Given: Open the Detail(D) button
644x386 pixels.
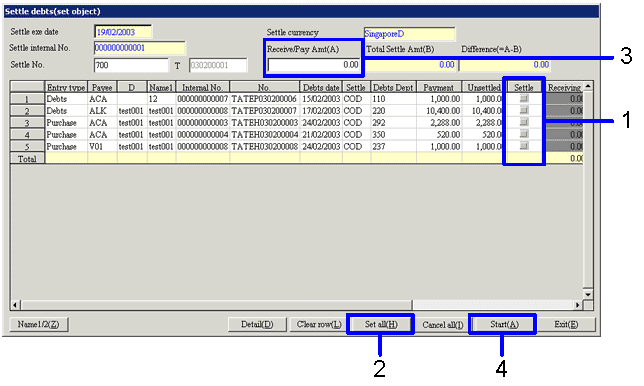Looking at the screenshot, I should click(257, 324).
